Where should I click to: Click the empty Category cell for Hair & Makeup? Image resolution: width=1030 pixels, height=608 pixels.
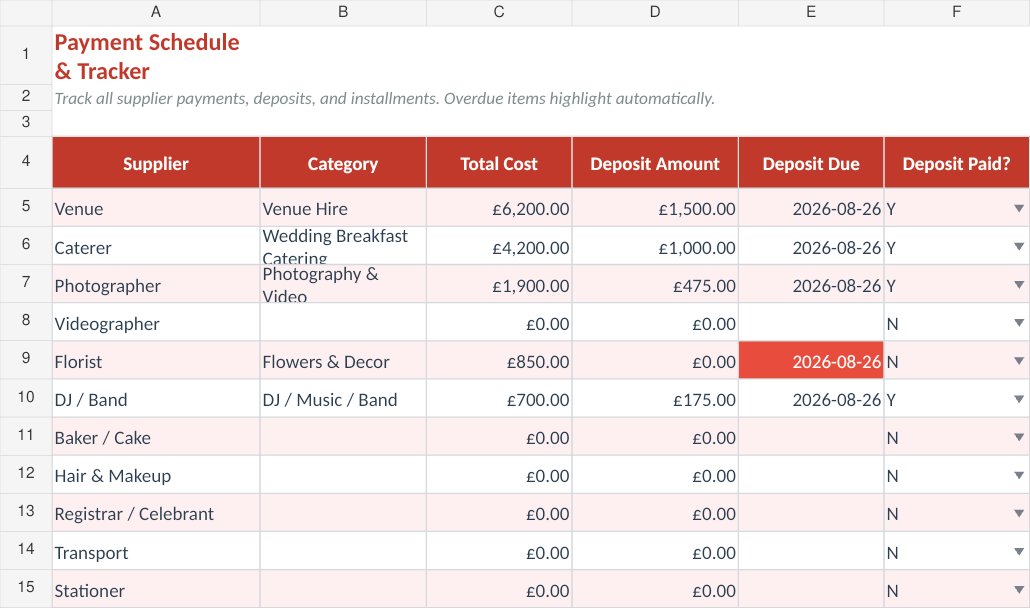pos(343,475)
